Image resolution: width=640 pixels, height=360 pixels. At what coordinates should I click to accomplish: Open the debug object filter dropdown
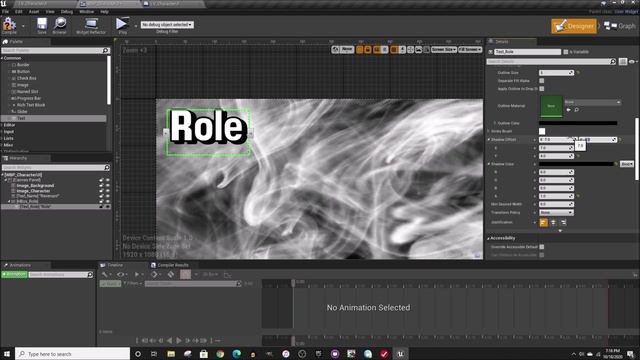[167, 24]
